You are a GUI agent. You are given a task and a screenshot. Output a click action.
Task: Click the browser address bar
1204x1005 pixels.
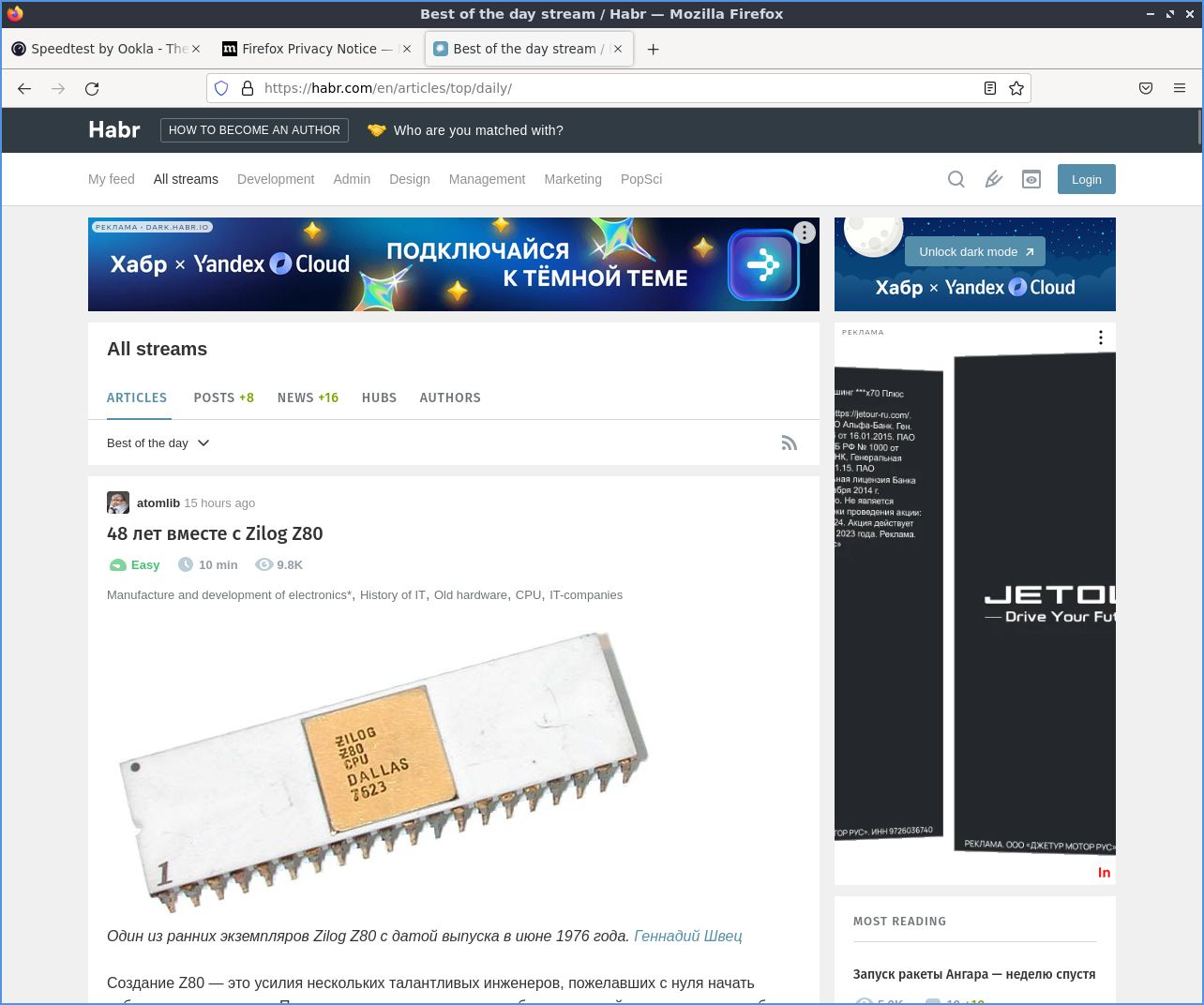[618, 88]
